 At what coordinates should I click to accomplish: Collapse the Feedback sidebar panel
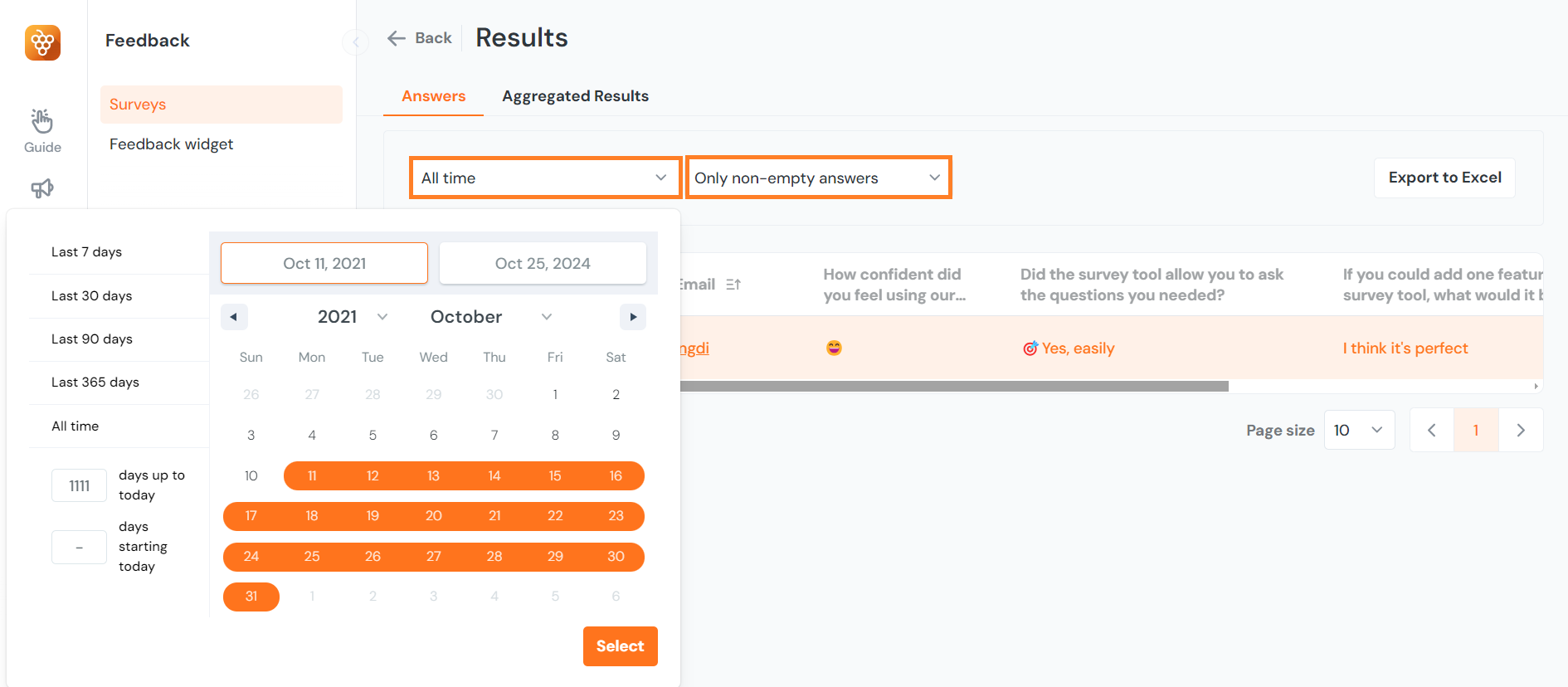click(x=355, y=41)
